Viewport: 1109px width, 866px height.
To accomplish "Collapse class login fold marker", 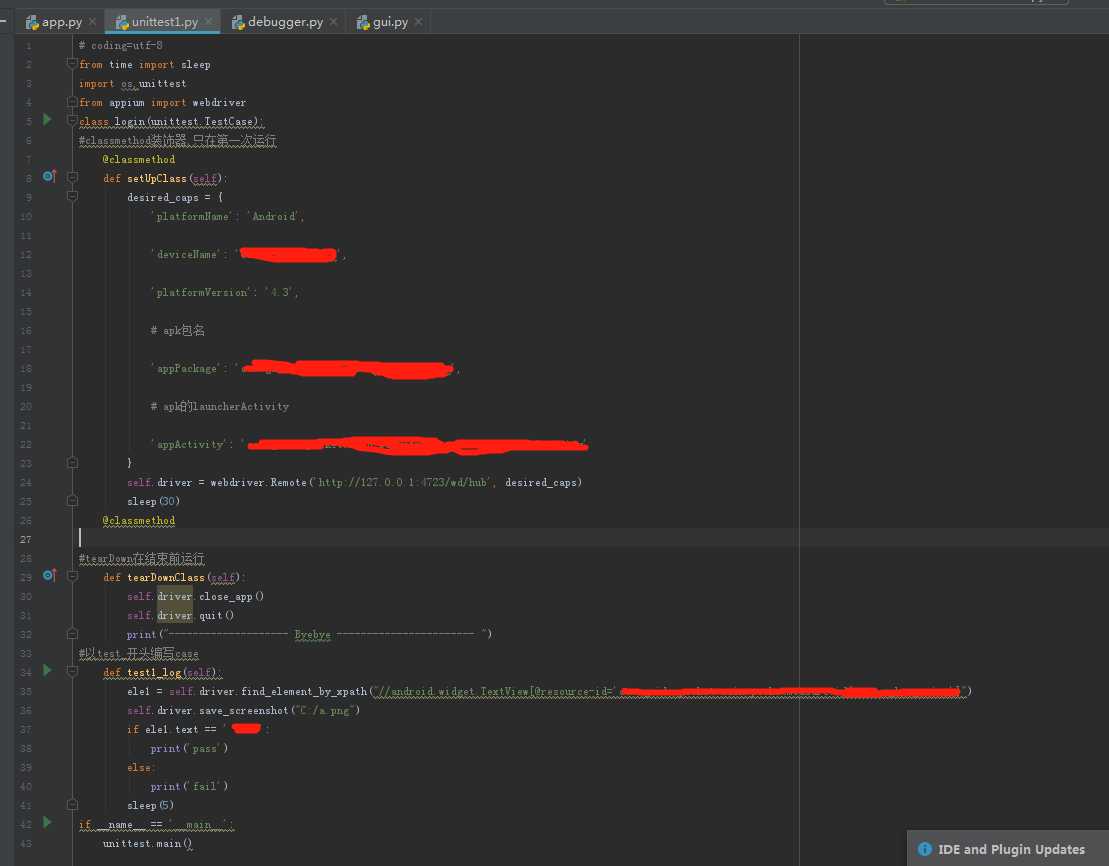I will click(72, 120).
